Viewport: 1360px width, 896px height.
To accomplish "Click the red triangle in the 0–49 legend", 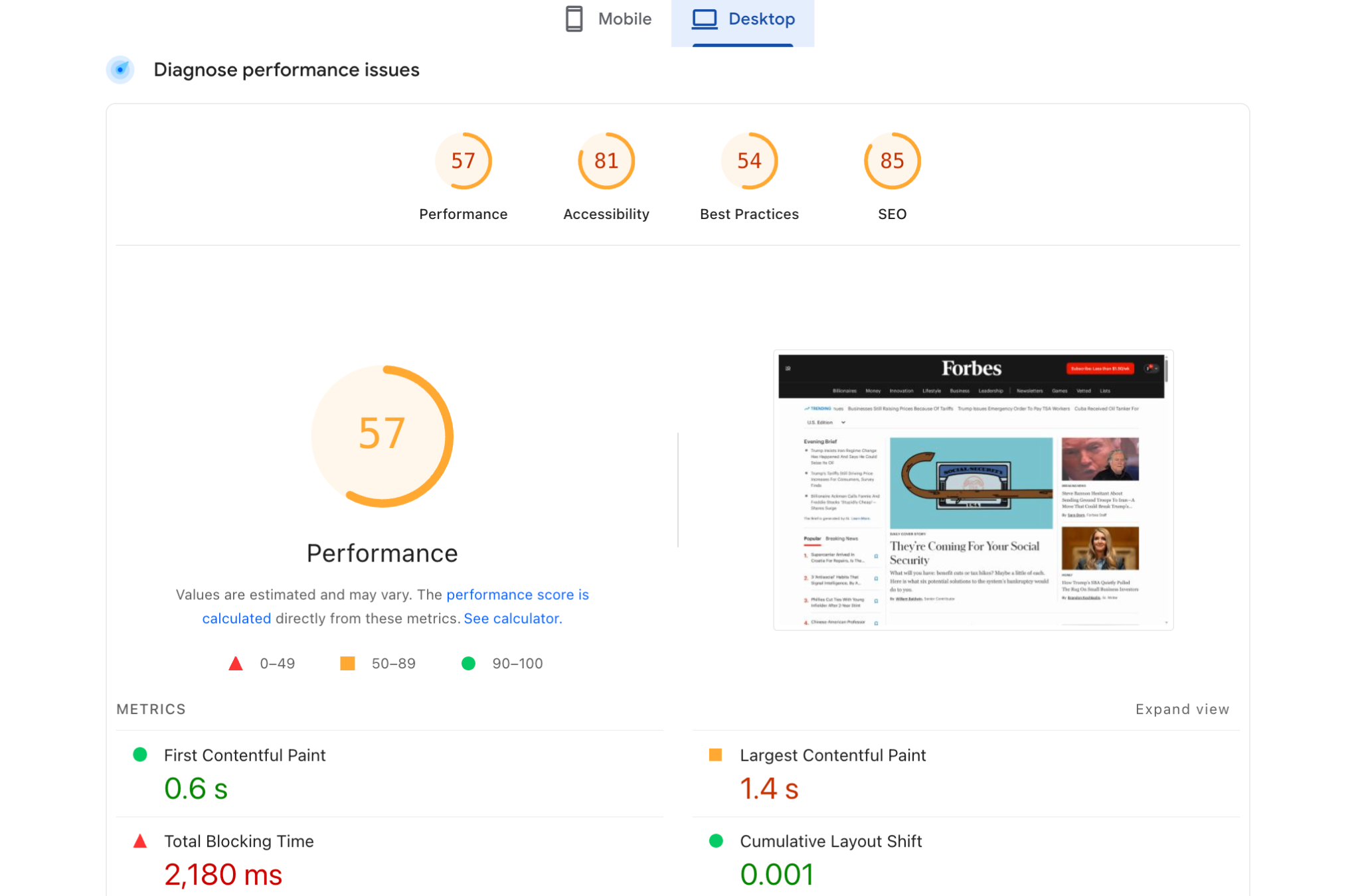I will [x=236, y=663].
